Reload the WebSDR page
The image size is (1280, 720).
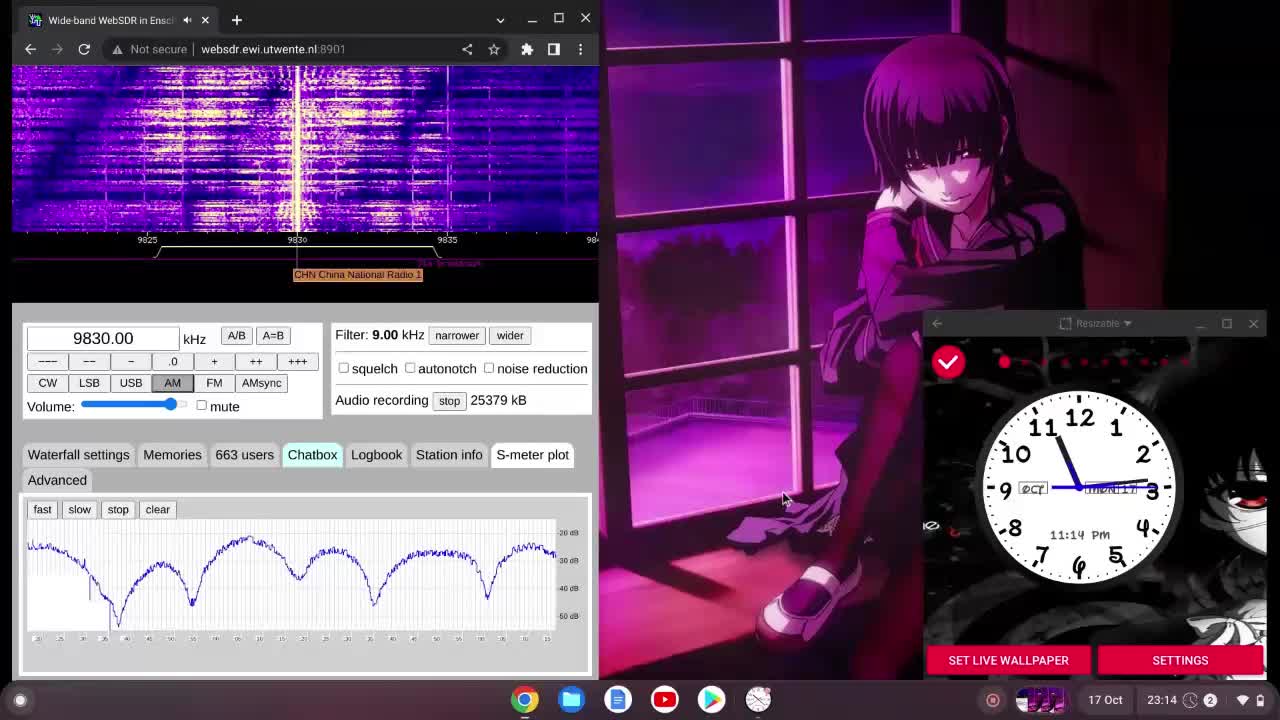[84, 49]
